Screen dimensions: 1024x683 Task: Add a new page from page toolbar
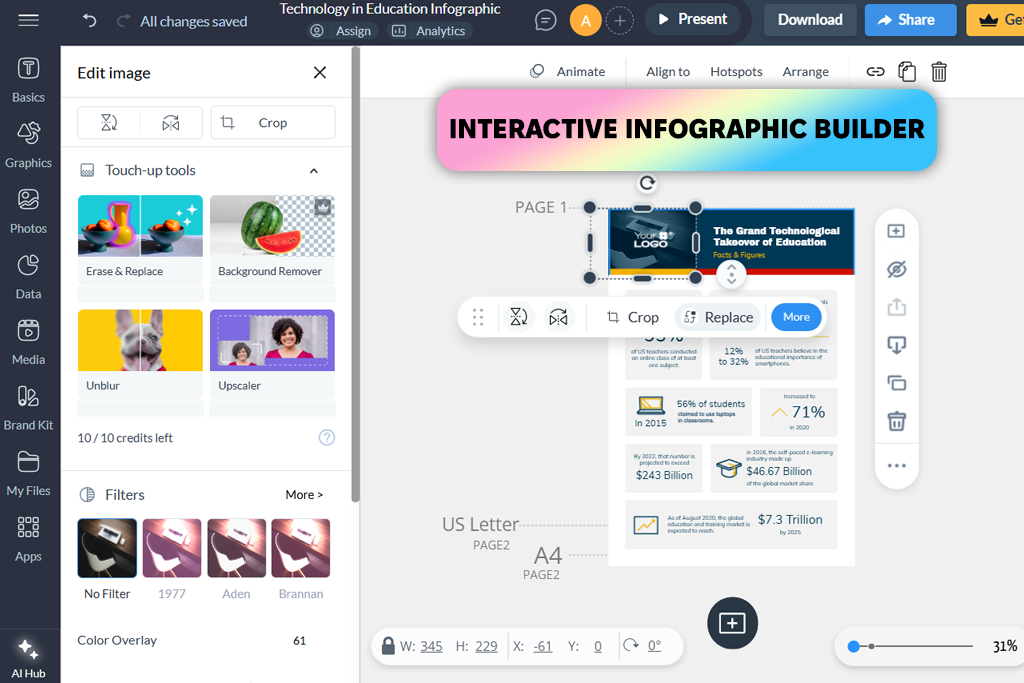coord(896,231)
